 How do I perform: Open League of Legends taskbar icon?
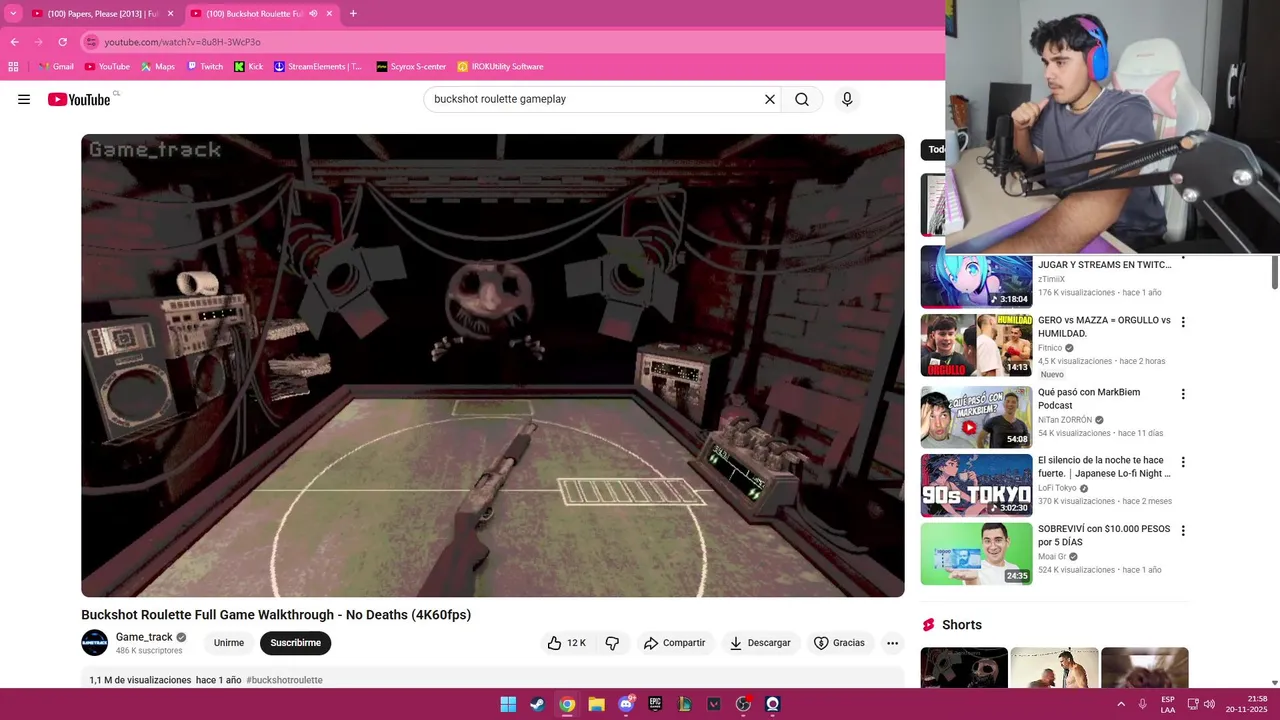coord(684,704)
